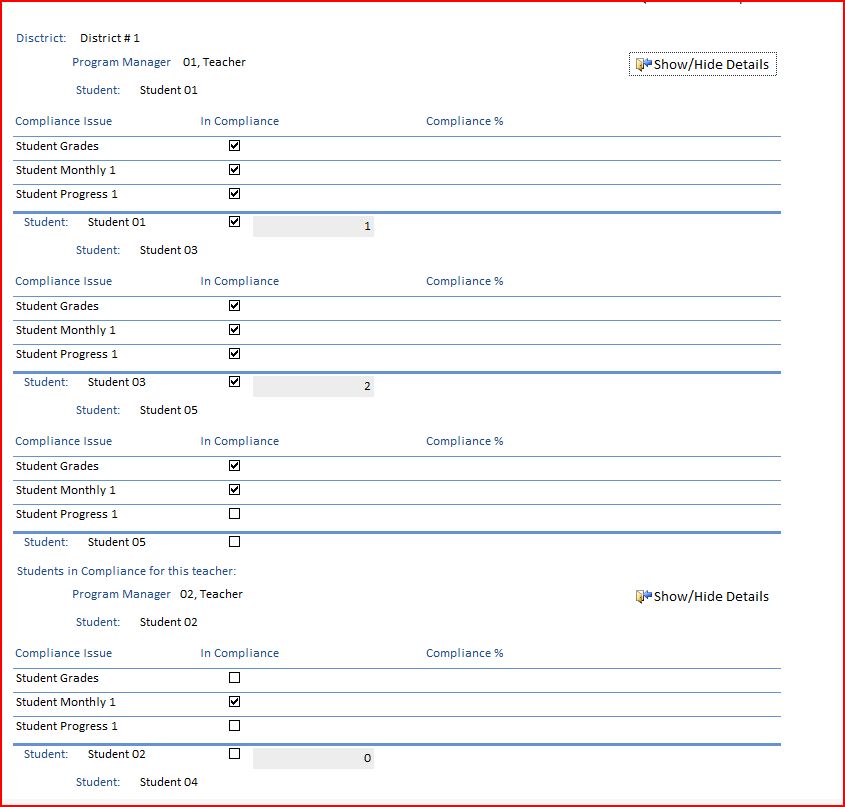Click the running count field showing 2

pyautogui.click(x=313, y=387)
